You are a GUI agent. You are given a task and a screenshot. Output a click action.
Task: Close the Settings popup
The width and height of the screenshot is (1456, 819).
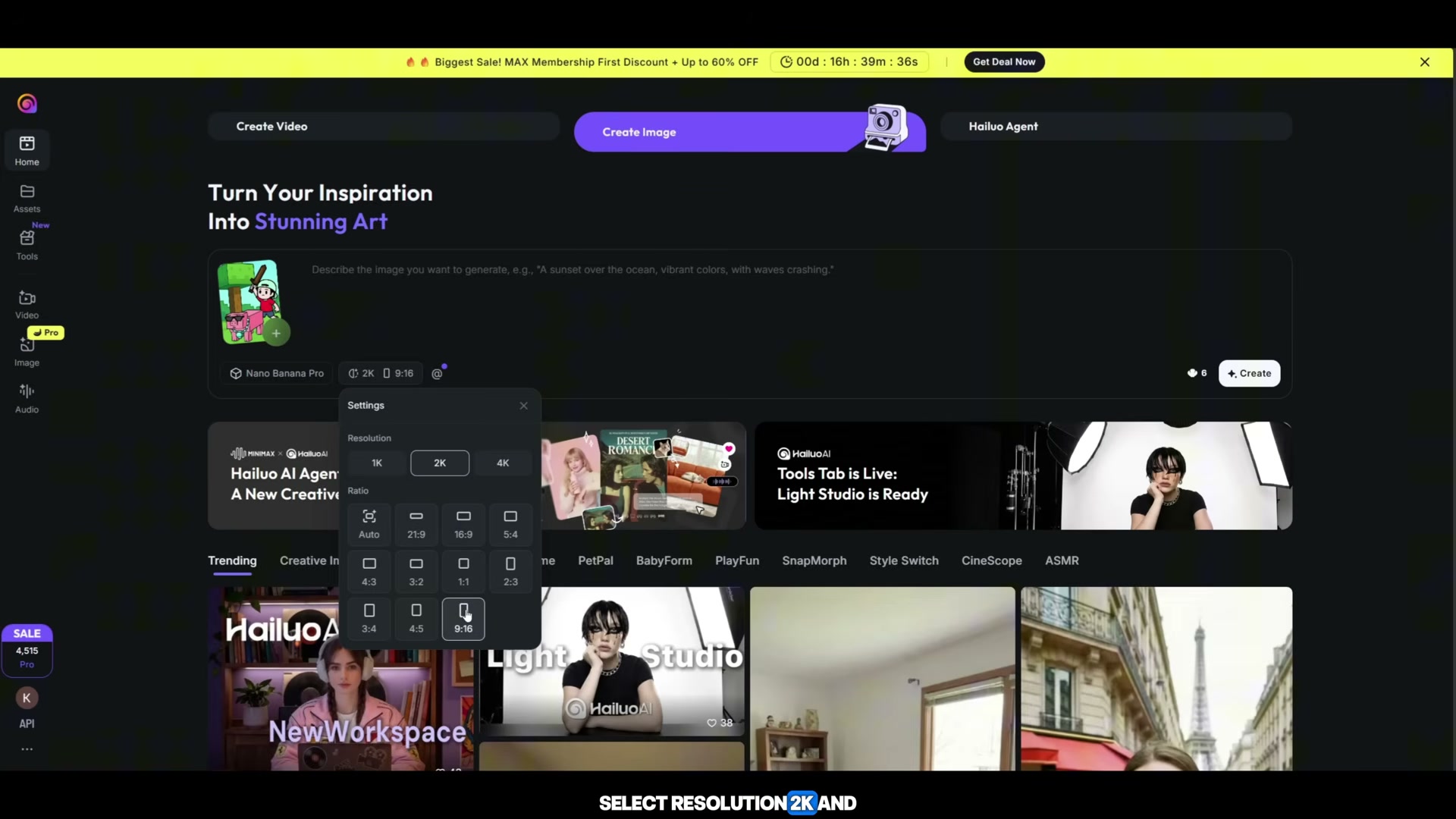pos(524,406)
